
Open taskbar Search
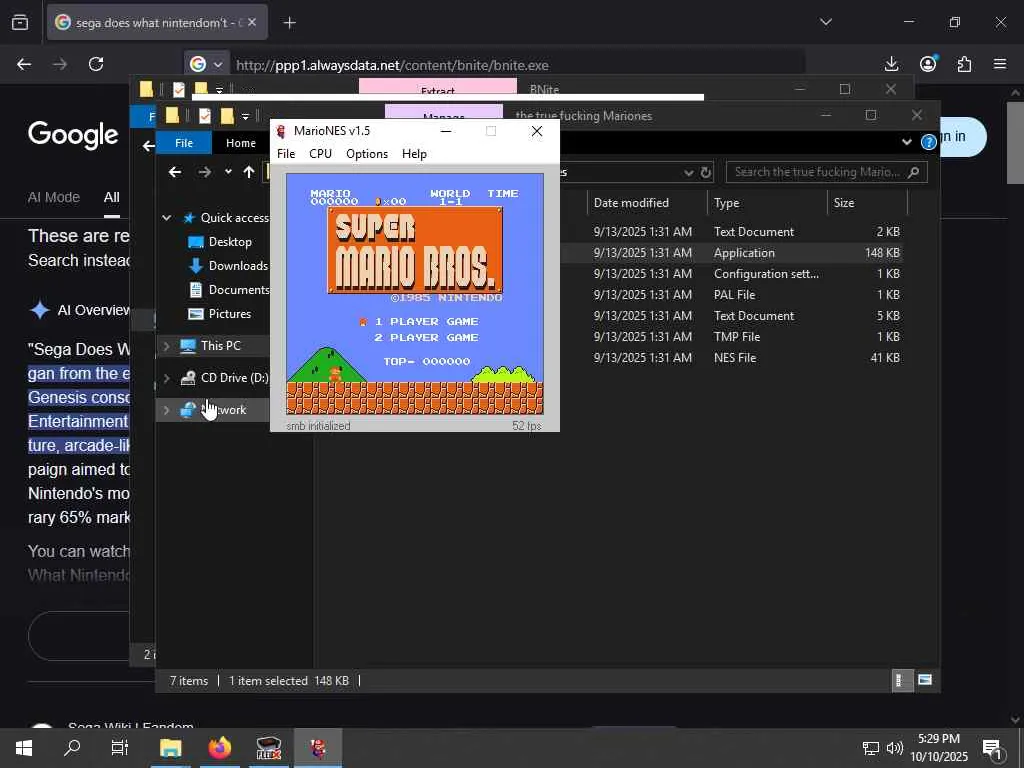(72, 748)
